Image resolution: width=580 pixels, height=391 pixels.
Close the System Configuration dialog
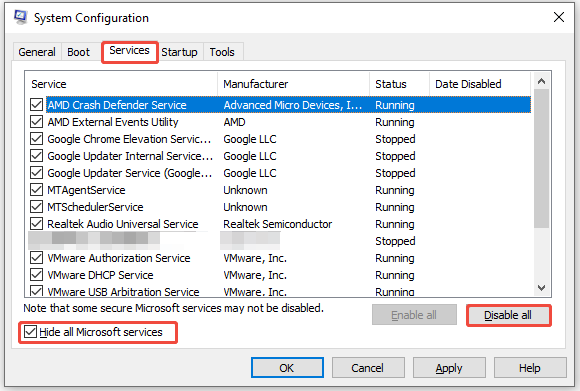[x=559, y=17]
